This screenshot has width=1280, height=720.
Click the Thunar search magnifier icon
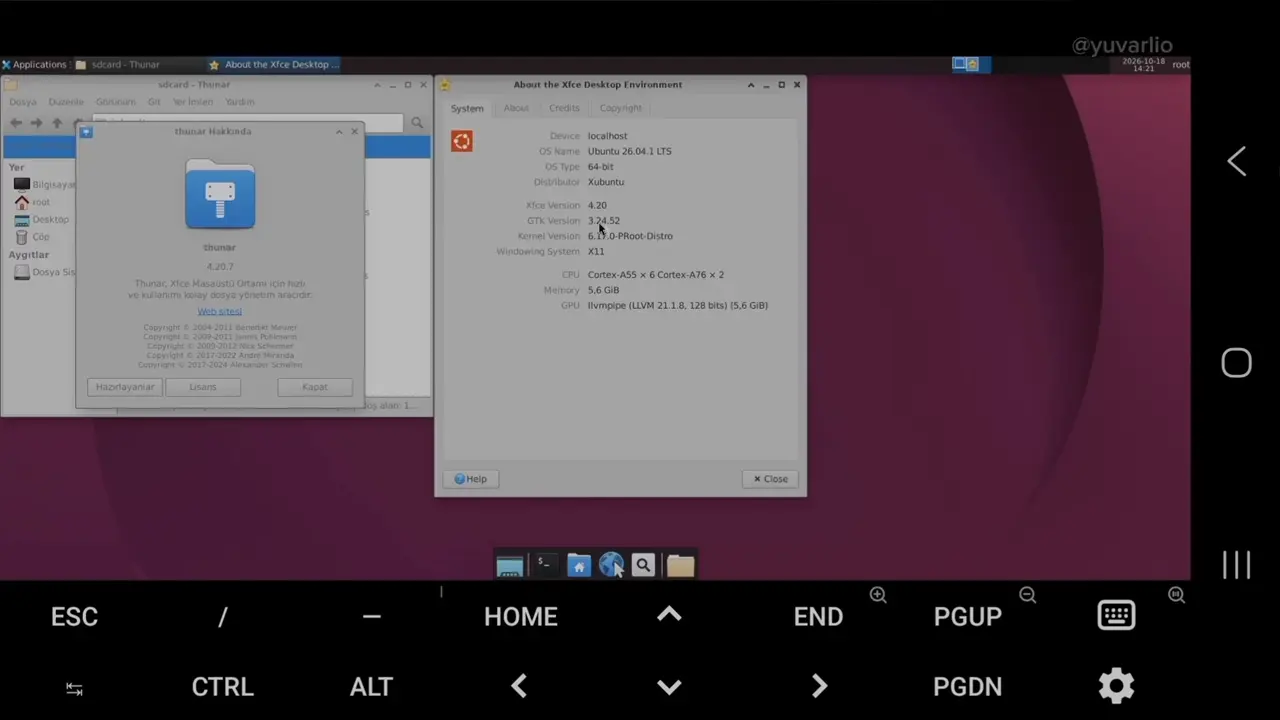coord(417,123)
